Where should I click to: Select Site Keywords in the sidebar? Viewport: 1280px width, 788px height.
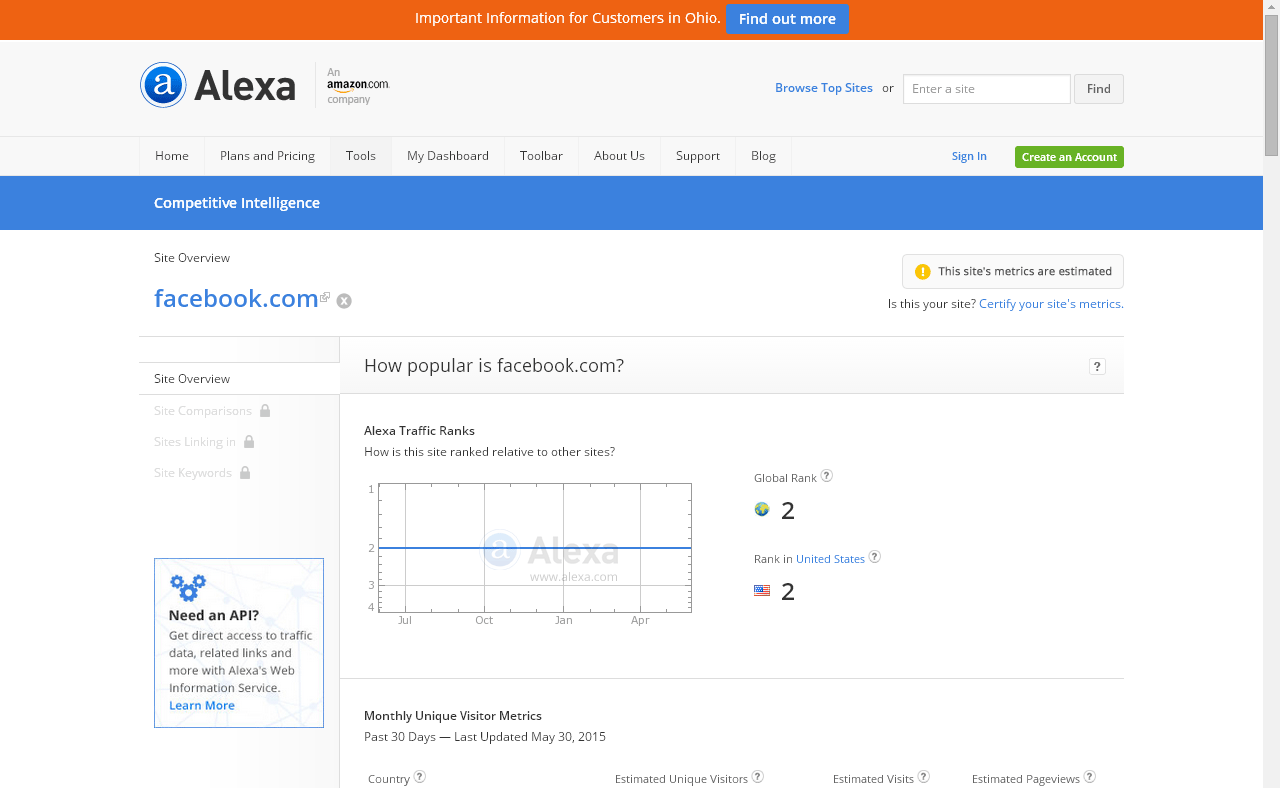click(x=193, y=472)
